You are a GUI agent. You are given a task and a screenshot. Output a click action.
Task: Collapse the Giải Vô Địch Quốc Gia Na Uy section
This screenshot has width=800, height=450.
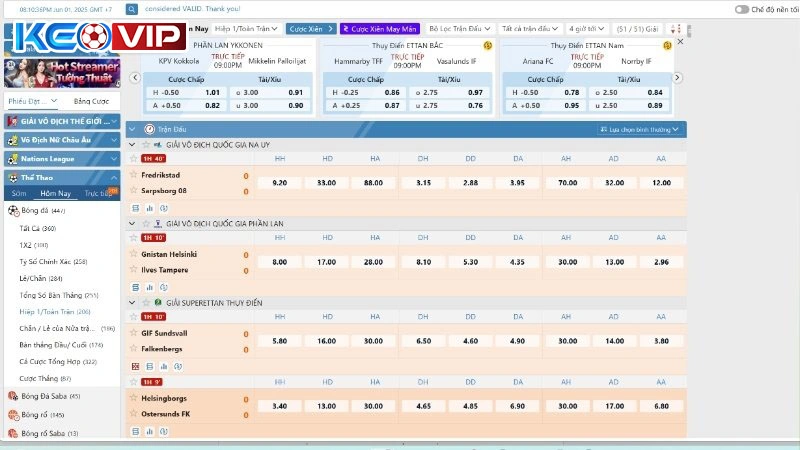point(133,145)
